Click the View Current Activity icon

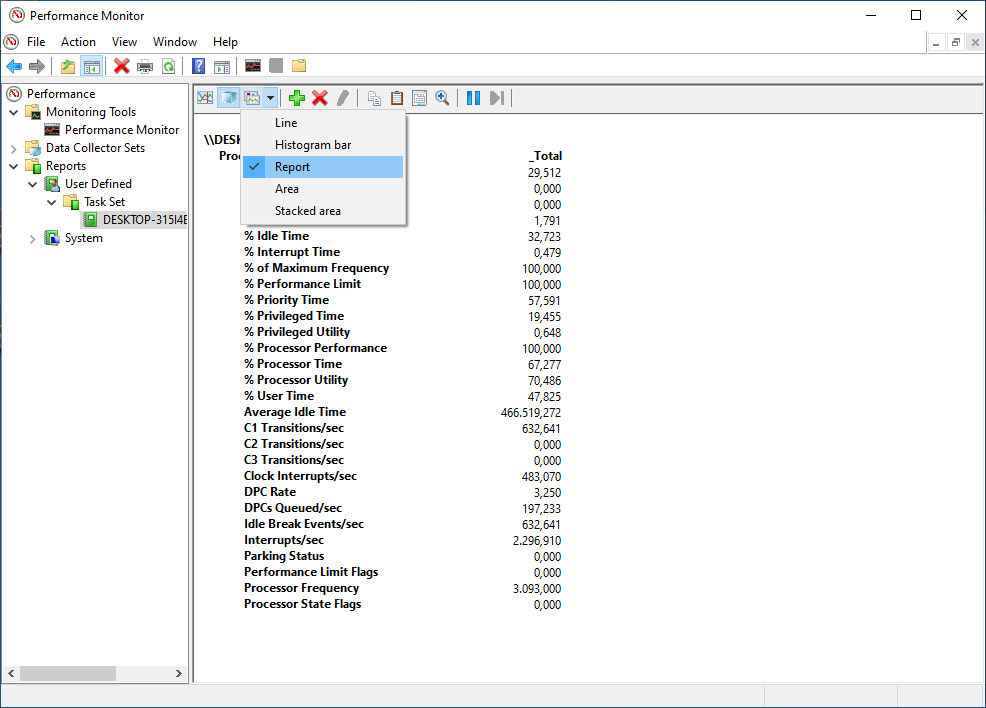pos(205,97)
